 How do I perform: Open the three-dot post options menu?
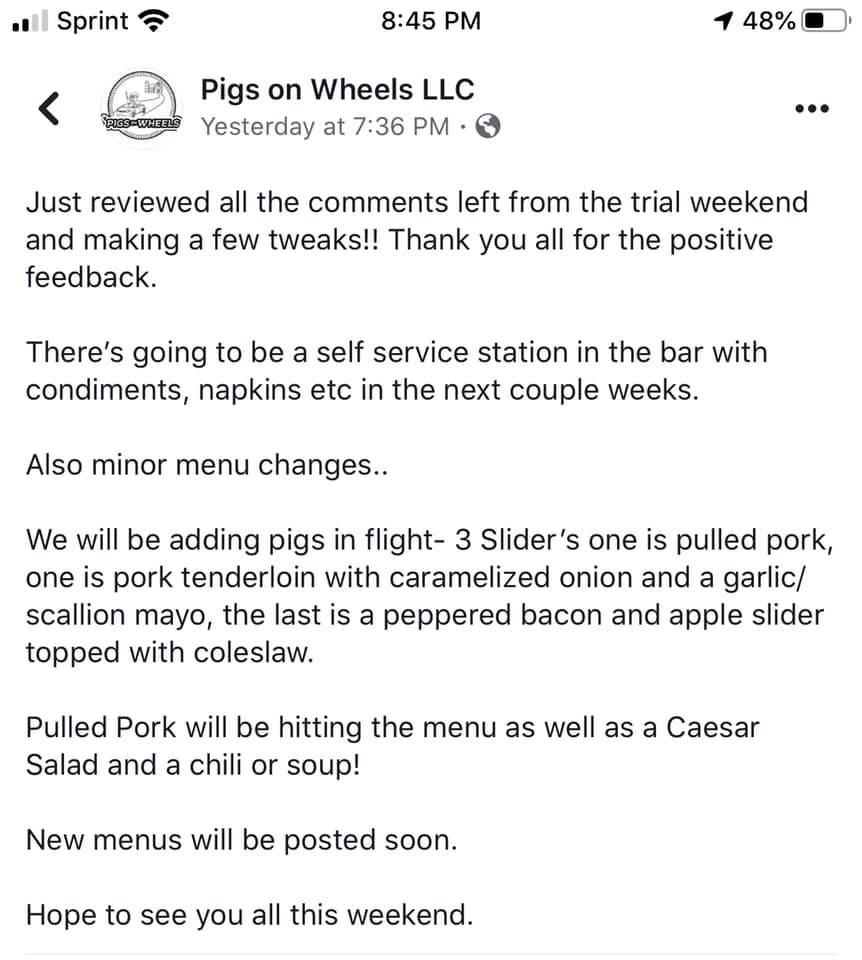click(811, 109)
